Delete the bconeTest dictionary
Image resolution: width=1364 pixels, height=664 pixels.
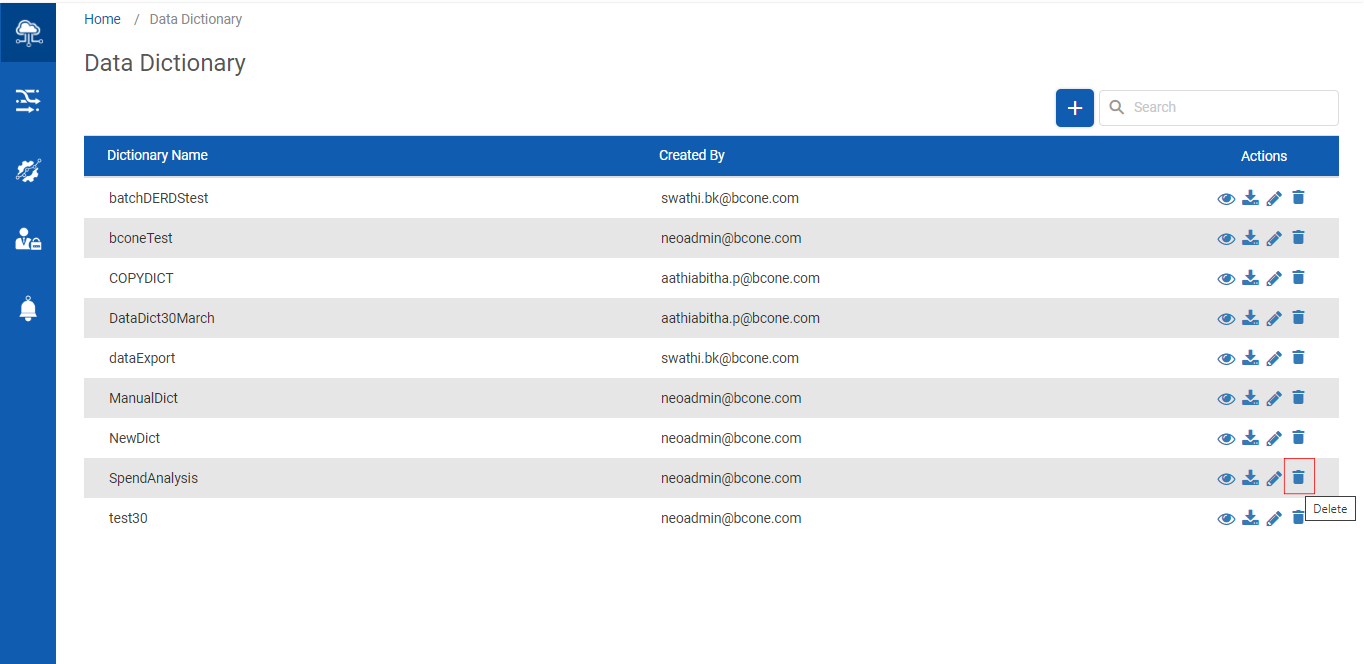(1298, 238)
